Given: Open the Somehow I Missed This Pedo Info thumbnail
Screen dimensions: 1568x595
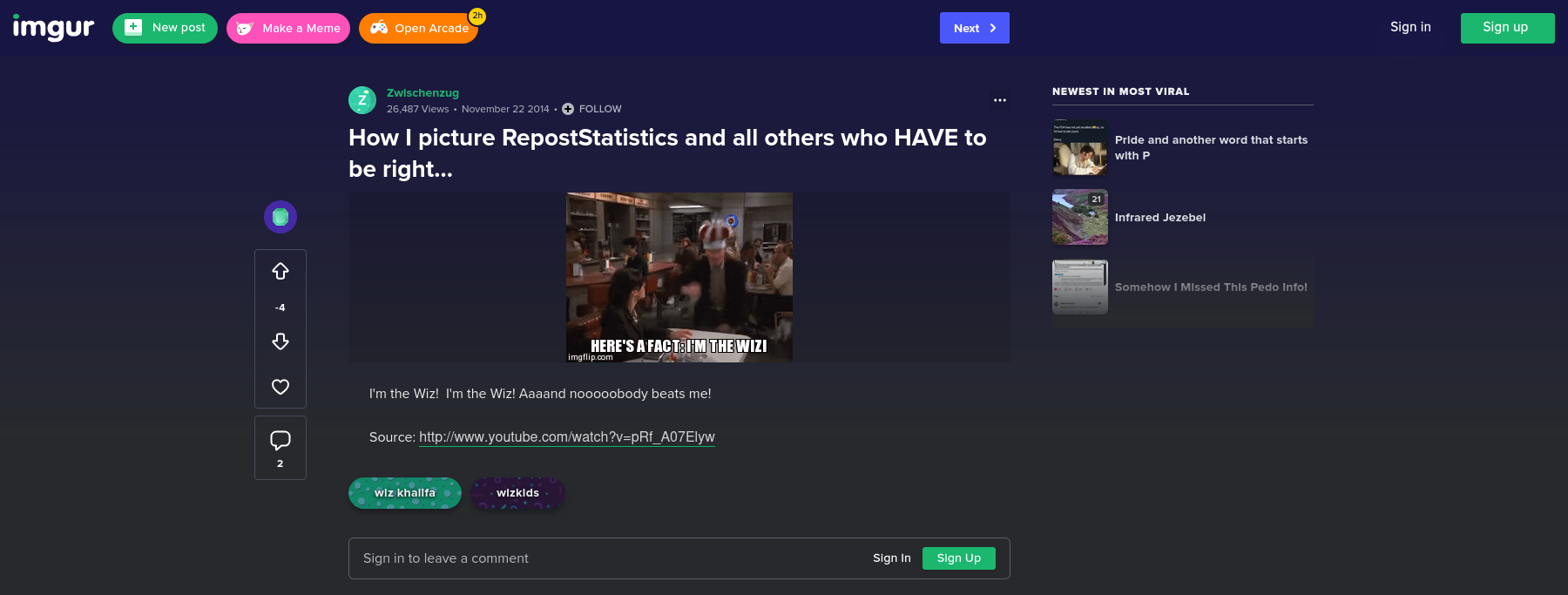Looking at the screenshot, I should pos(1080,287).
